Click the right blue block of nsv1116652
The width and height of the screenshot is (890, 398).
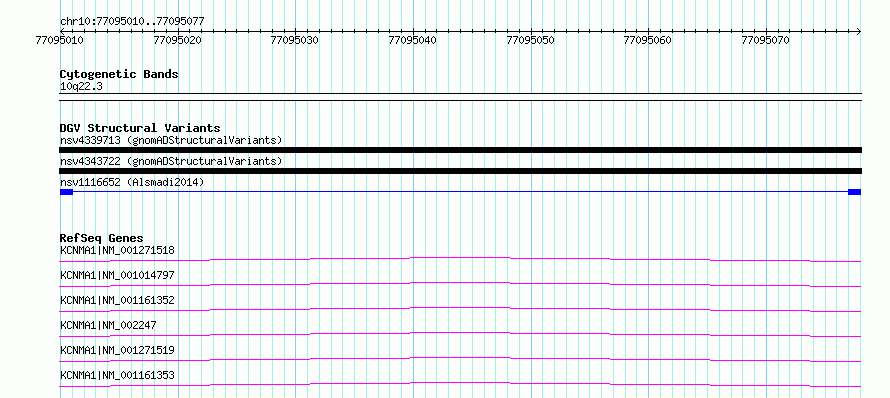pos(855,192)
